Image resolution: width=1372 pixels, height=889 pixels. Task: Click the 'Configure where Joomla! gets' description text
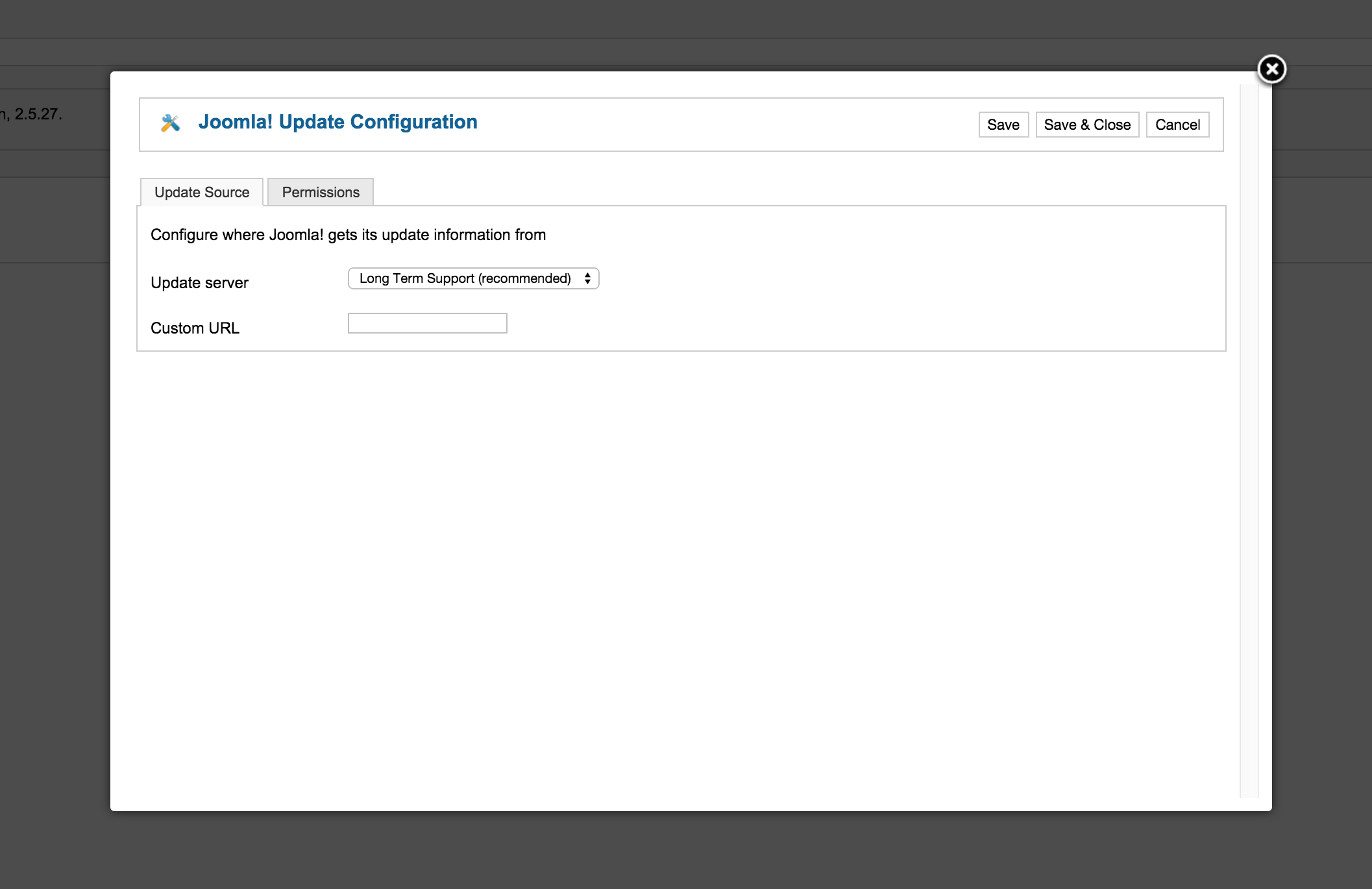(348, 235)
